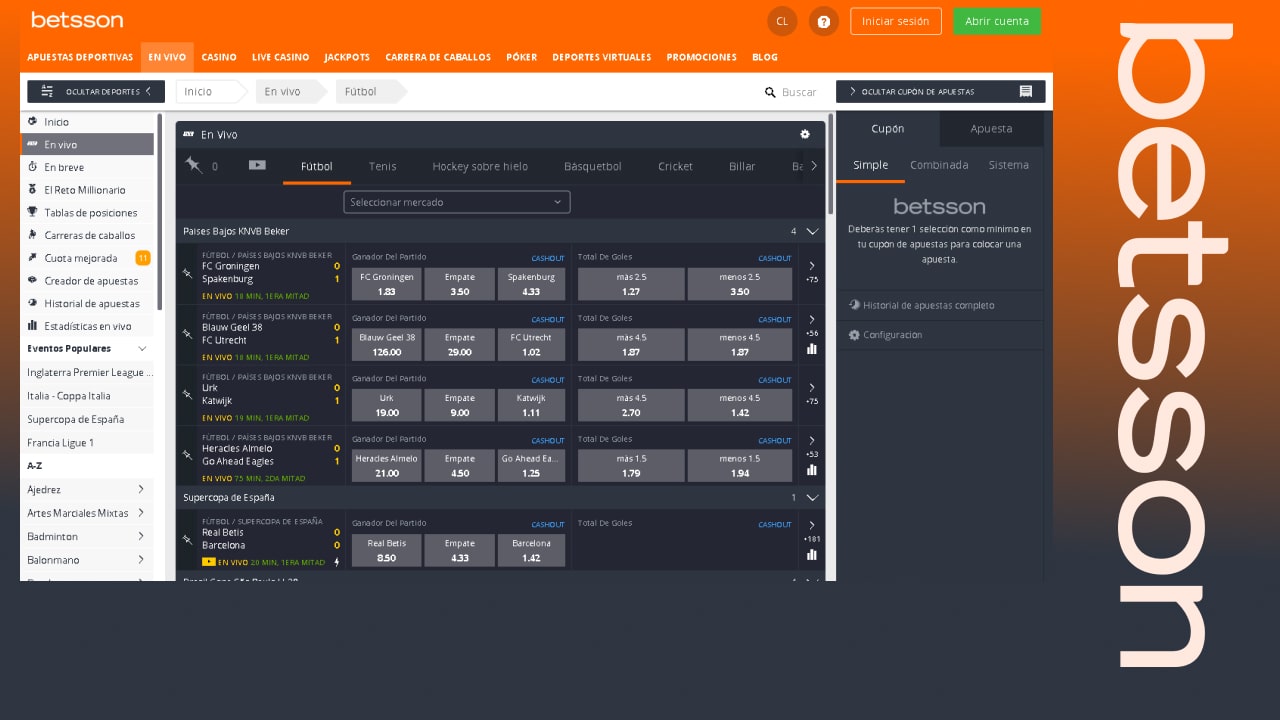The height and width of the screenshot is (720, 1280).
Task: Pin the Heracles Almelo match
Action: coord(187,456)
